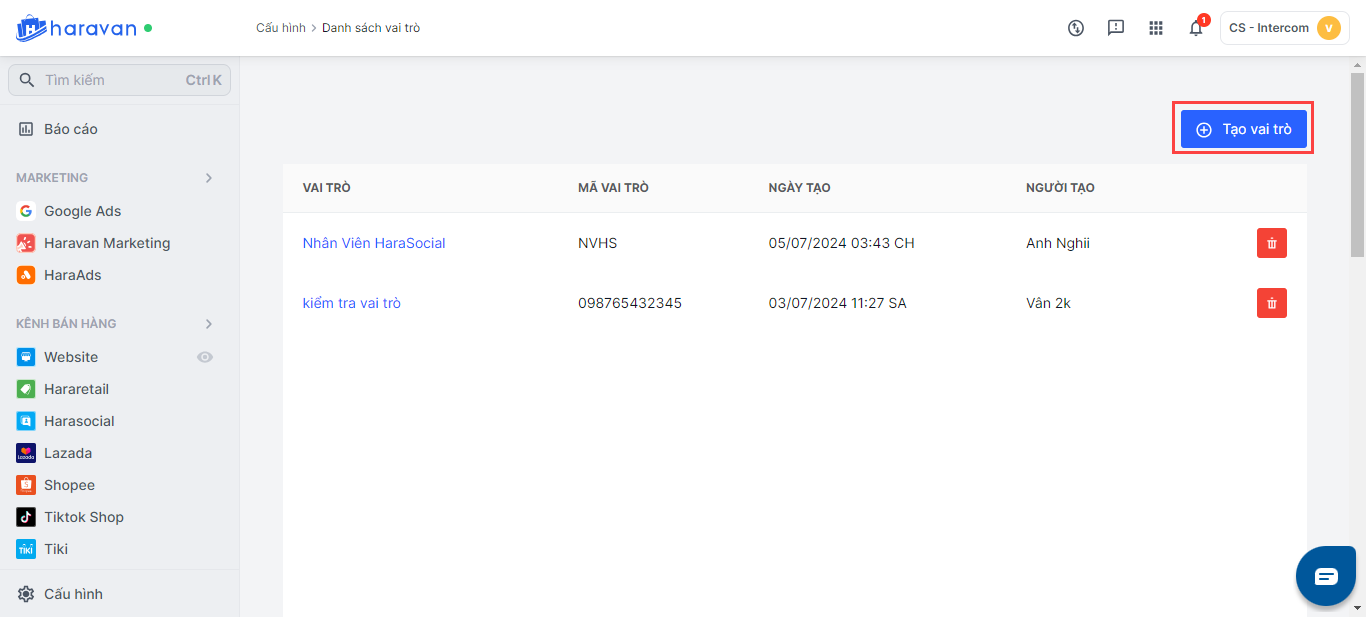Open the feedback message icon
The image size is (1366, 617).
click(x=1116, y=28)
